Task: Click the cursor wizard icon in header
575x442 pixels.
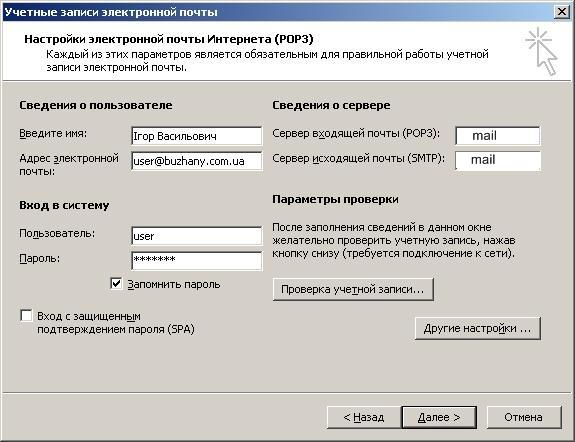Action: coord(542,51)
